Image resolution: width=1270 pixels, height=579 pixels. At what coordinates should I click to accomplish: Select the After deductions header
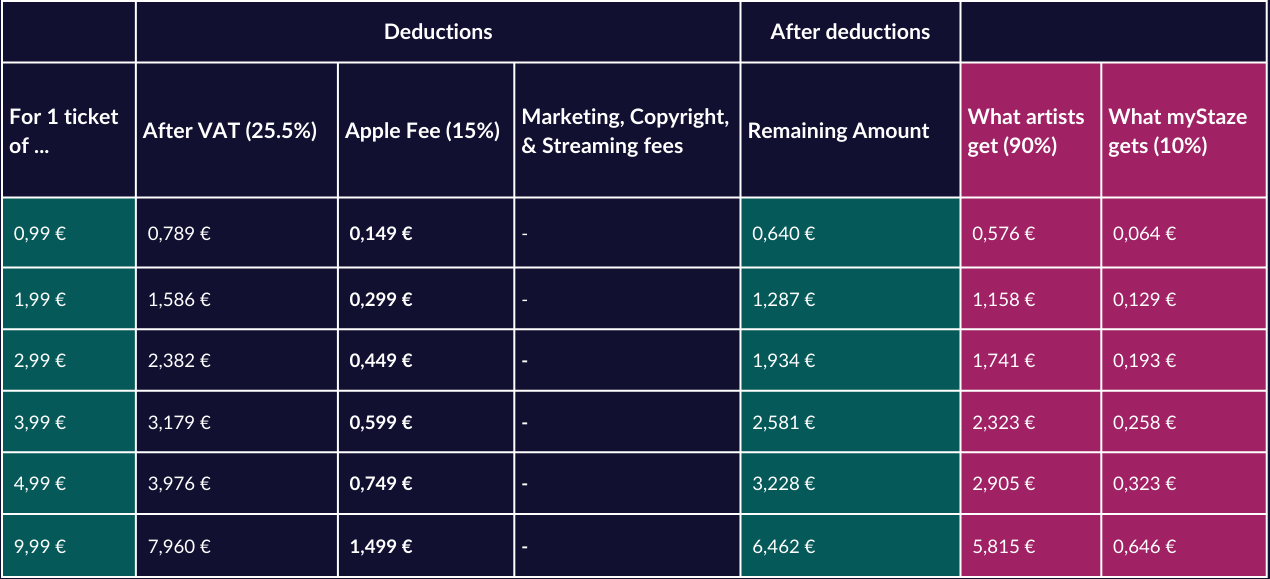pyautogui.click(x=850, y=32)
